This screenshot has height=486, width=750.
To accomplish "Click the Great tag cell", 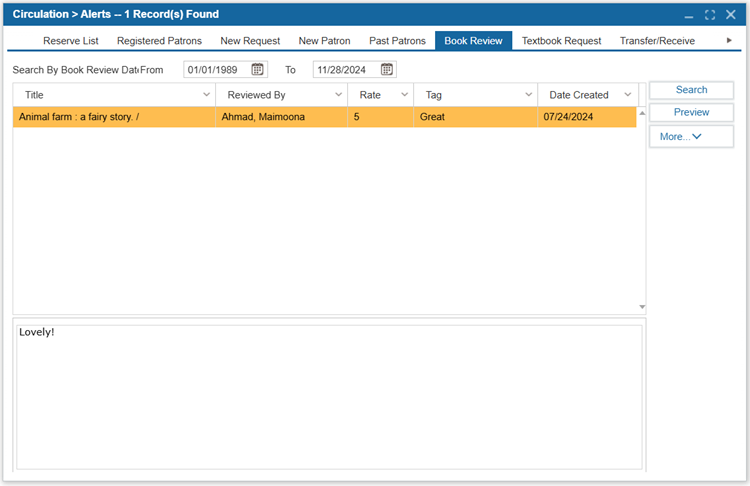I will pos(475,117).
